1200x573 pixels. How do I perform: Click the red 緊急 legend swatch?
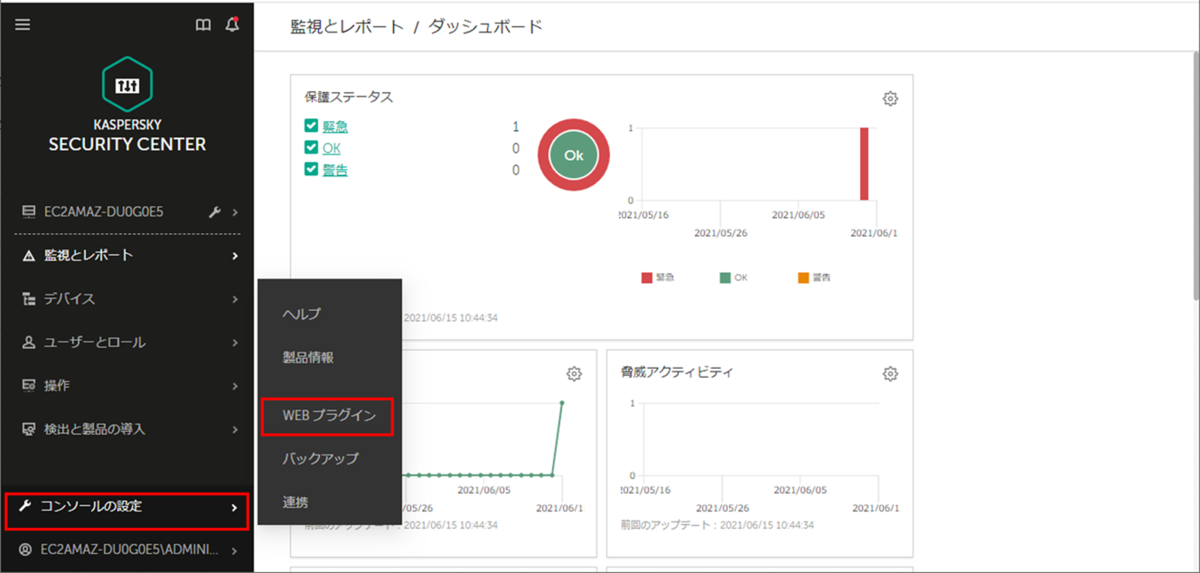647,277
